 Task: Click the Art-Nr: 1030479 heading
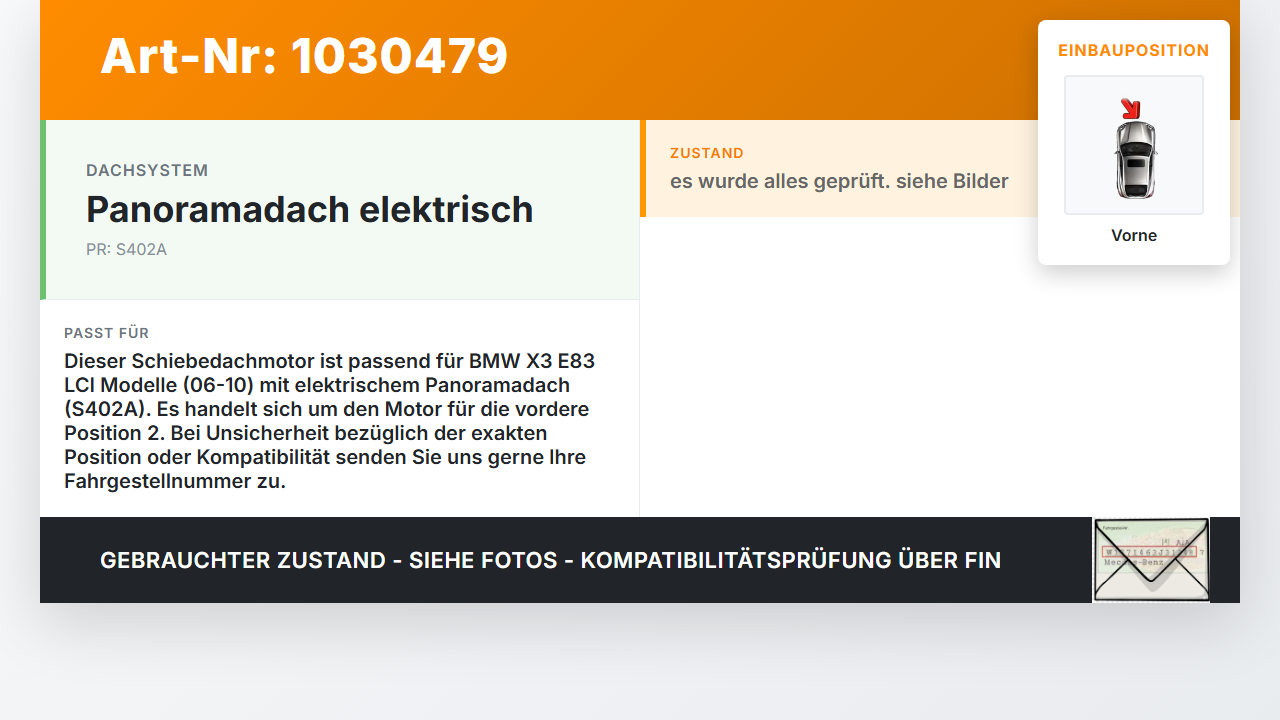click(304, 56)
